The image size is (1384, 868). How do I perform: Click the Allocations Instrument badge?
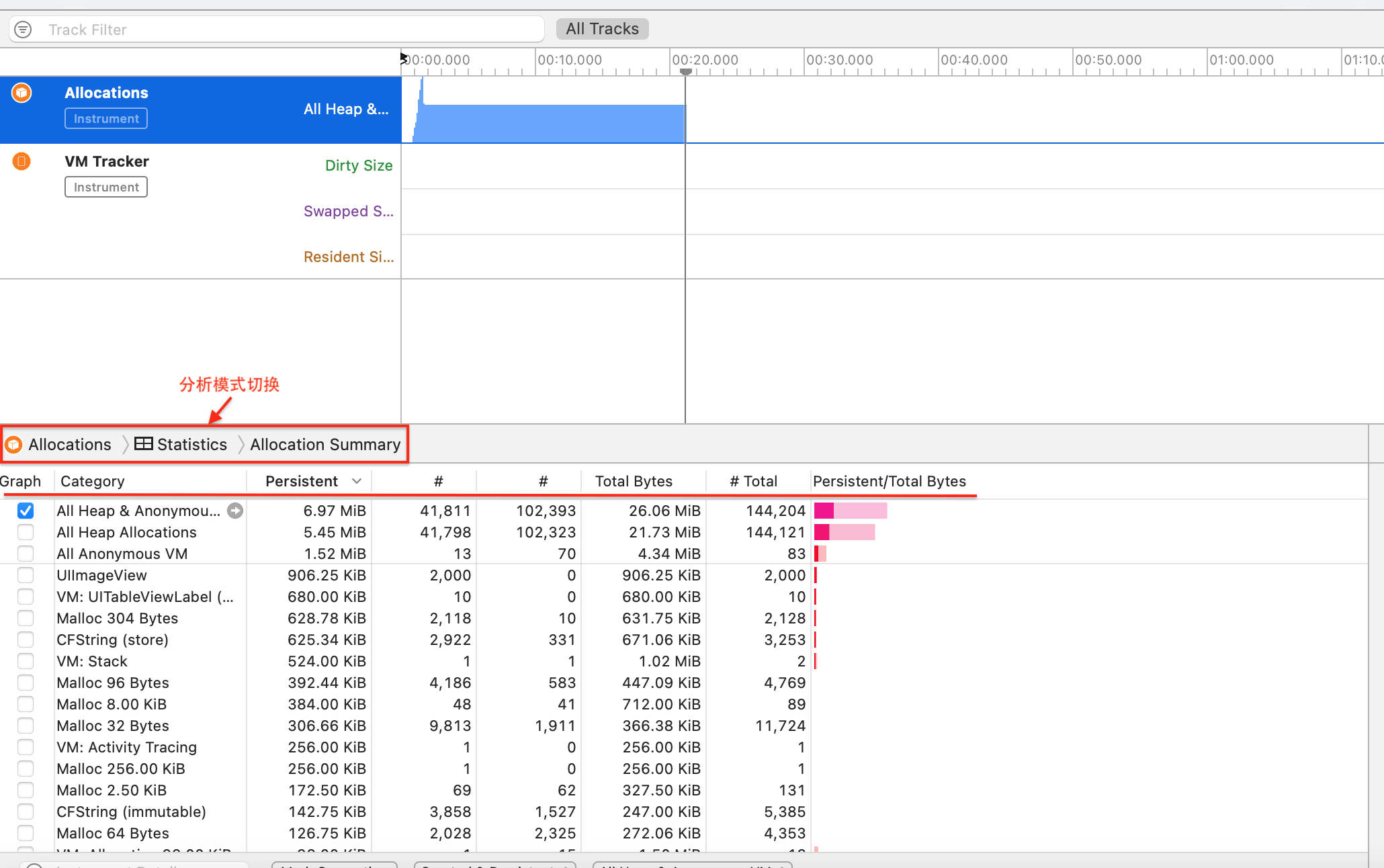[x=106, y=119]
